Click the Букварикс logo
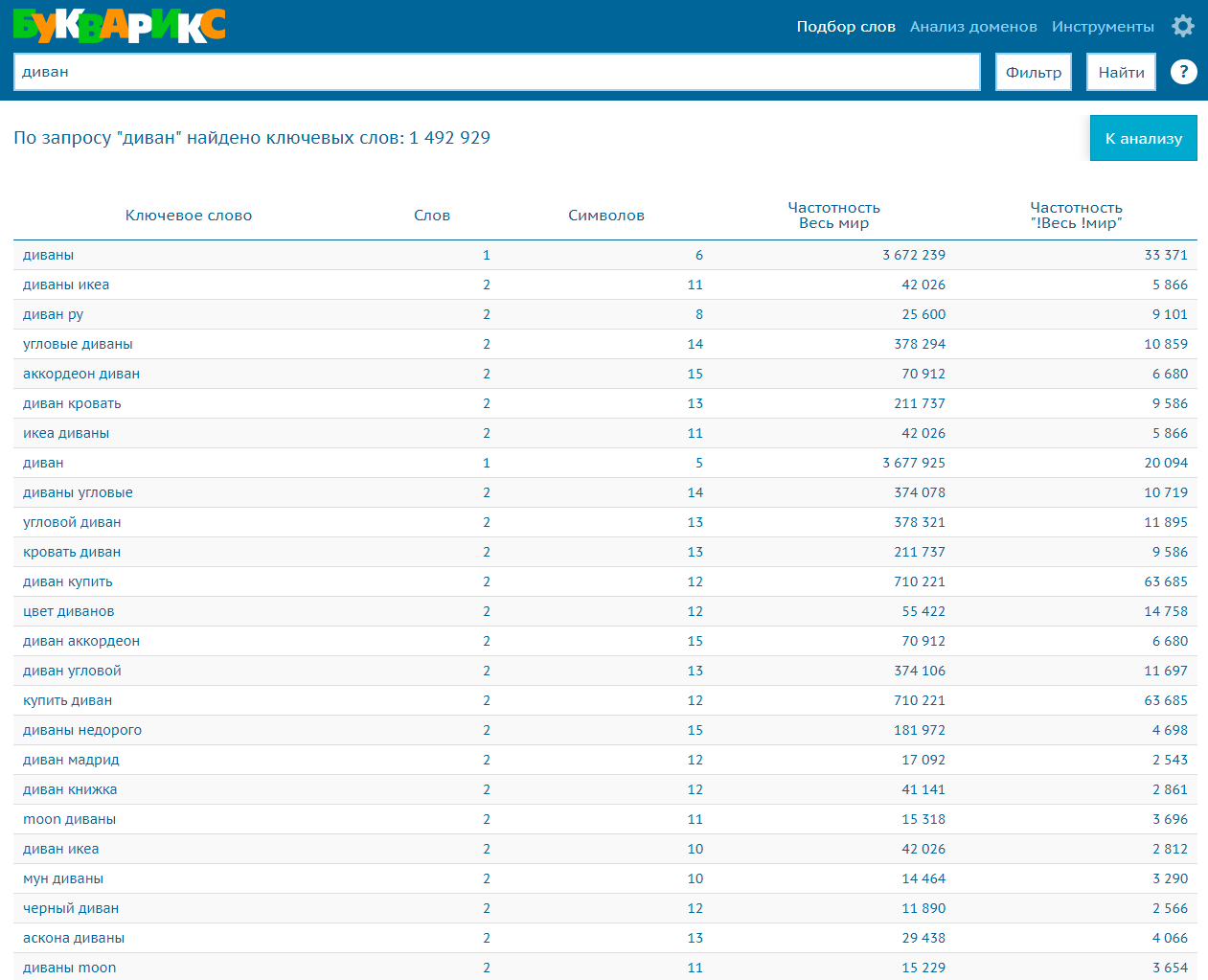The image size is (1208, 980). [120, 26]
